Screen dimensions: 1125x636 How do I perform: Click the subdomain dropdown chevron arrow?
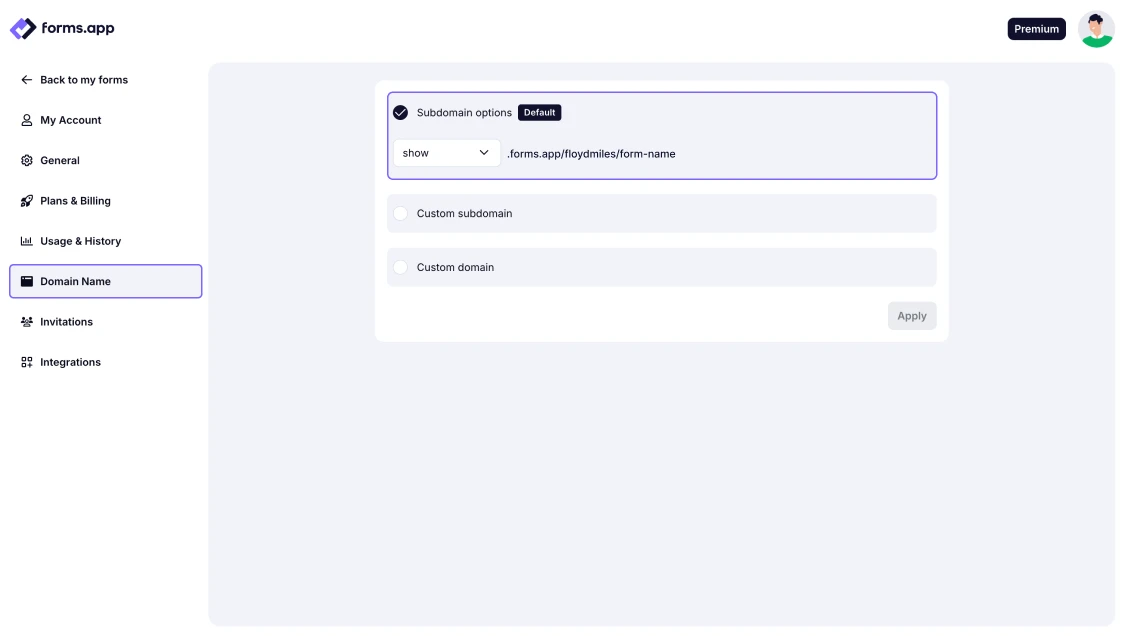(x=484, y=153)
